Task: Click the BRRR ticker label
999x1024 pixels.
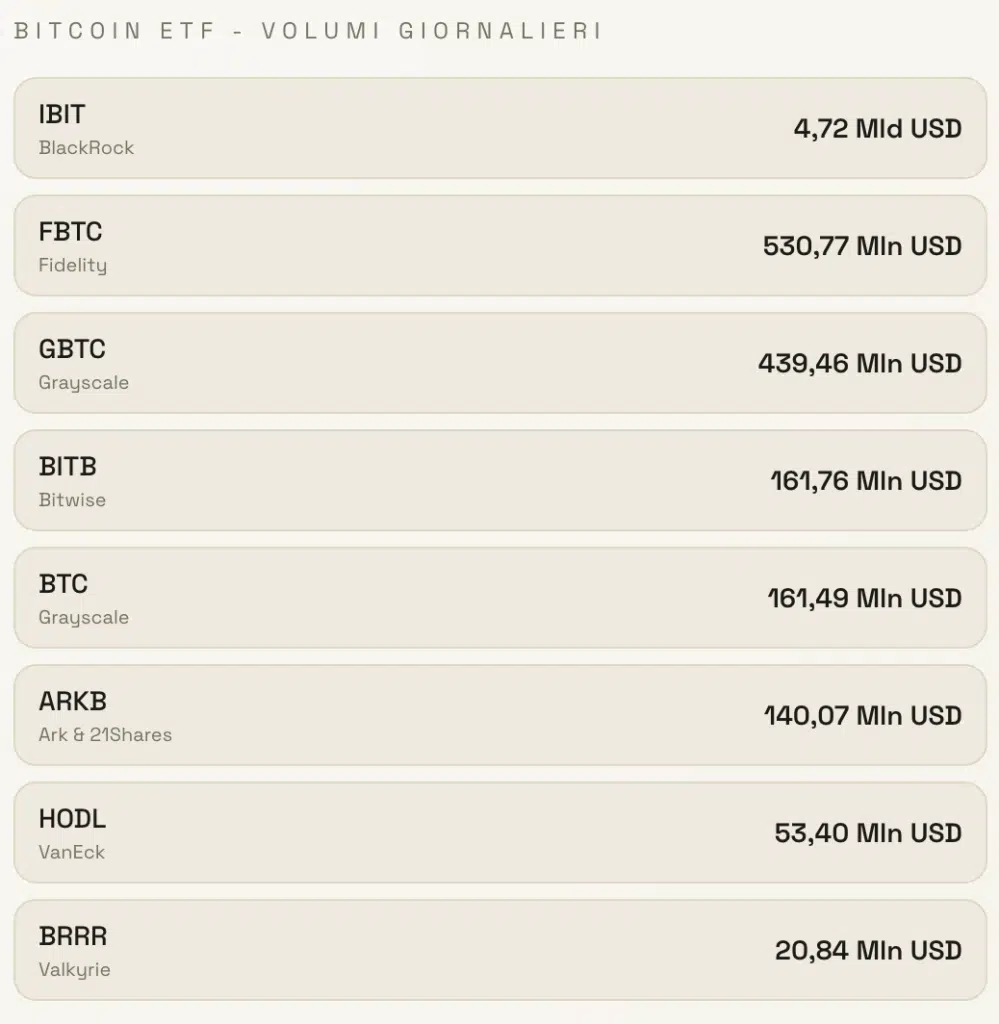Action: [72, 936]
